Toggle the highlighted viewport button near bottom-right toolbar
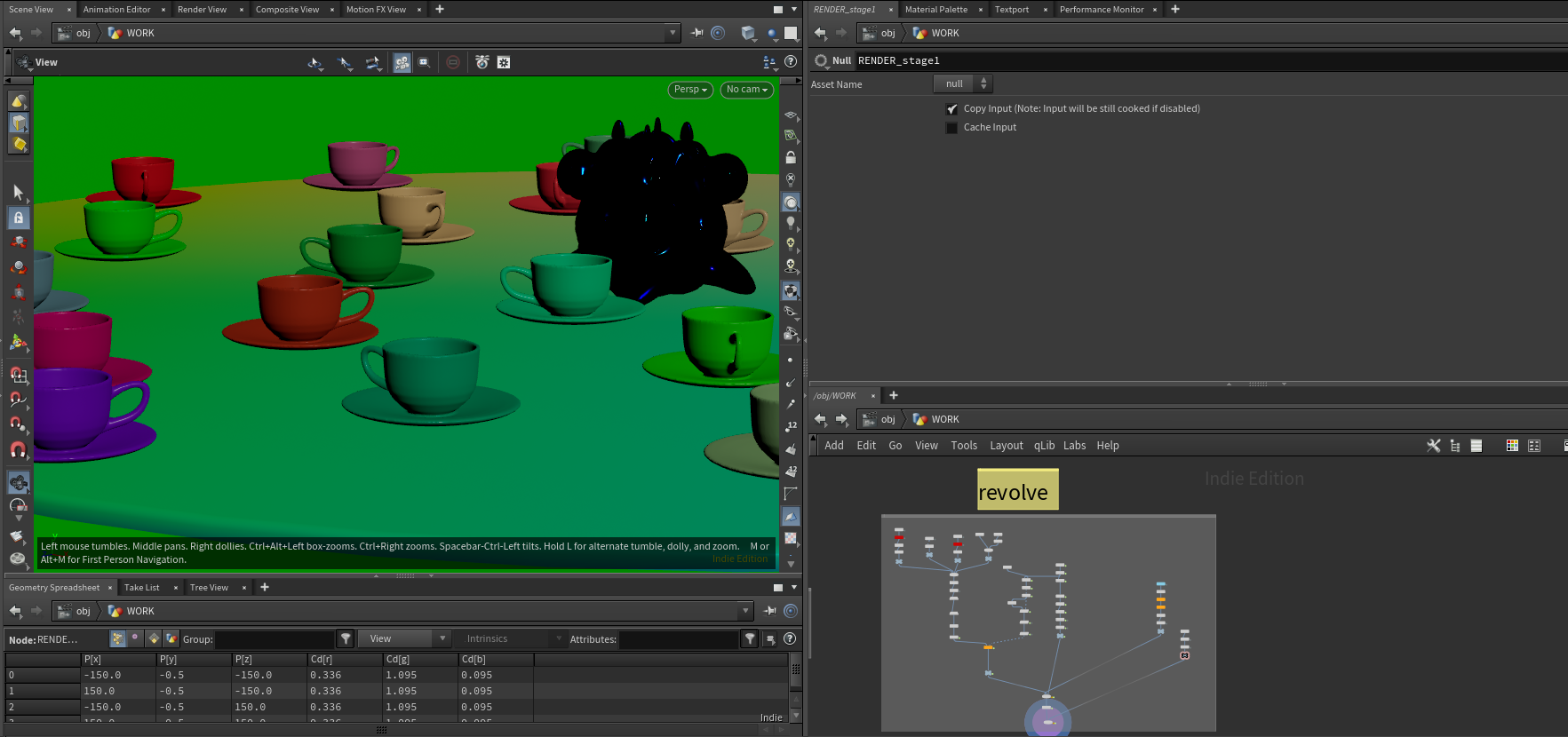 790,517
